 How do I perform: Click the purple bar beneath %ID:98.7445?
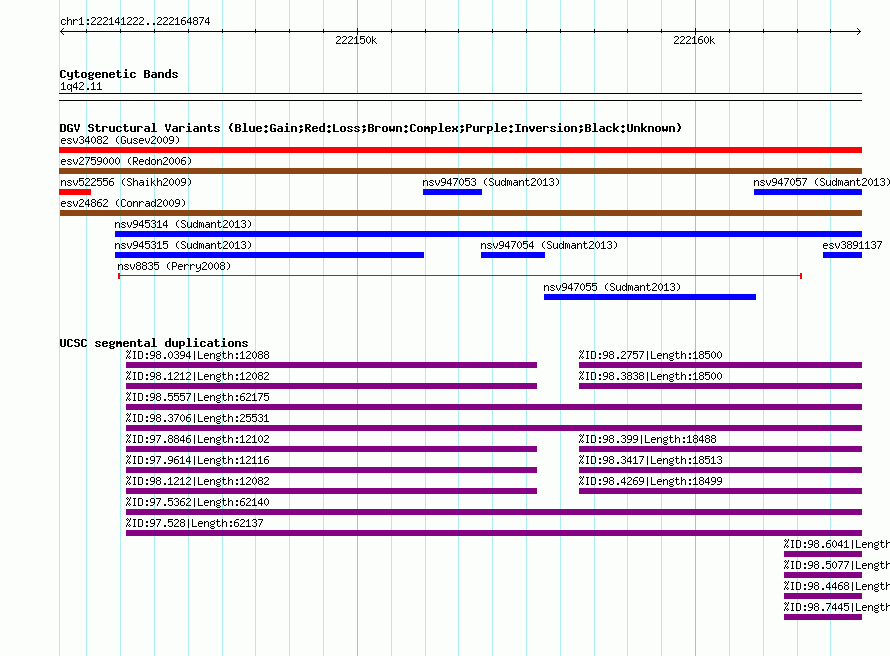[823, 617]
